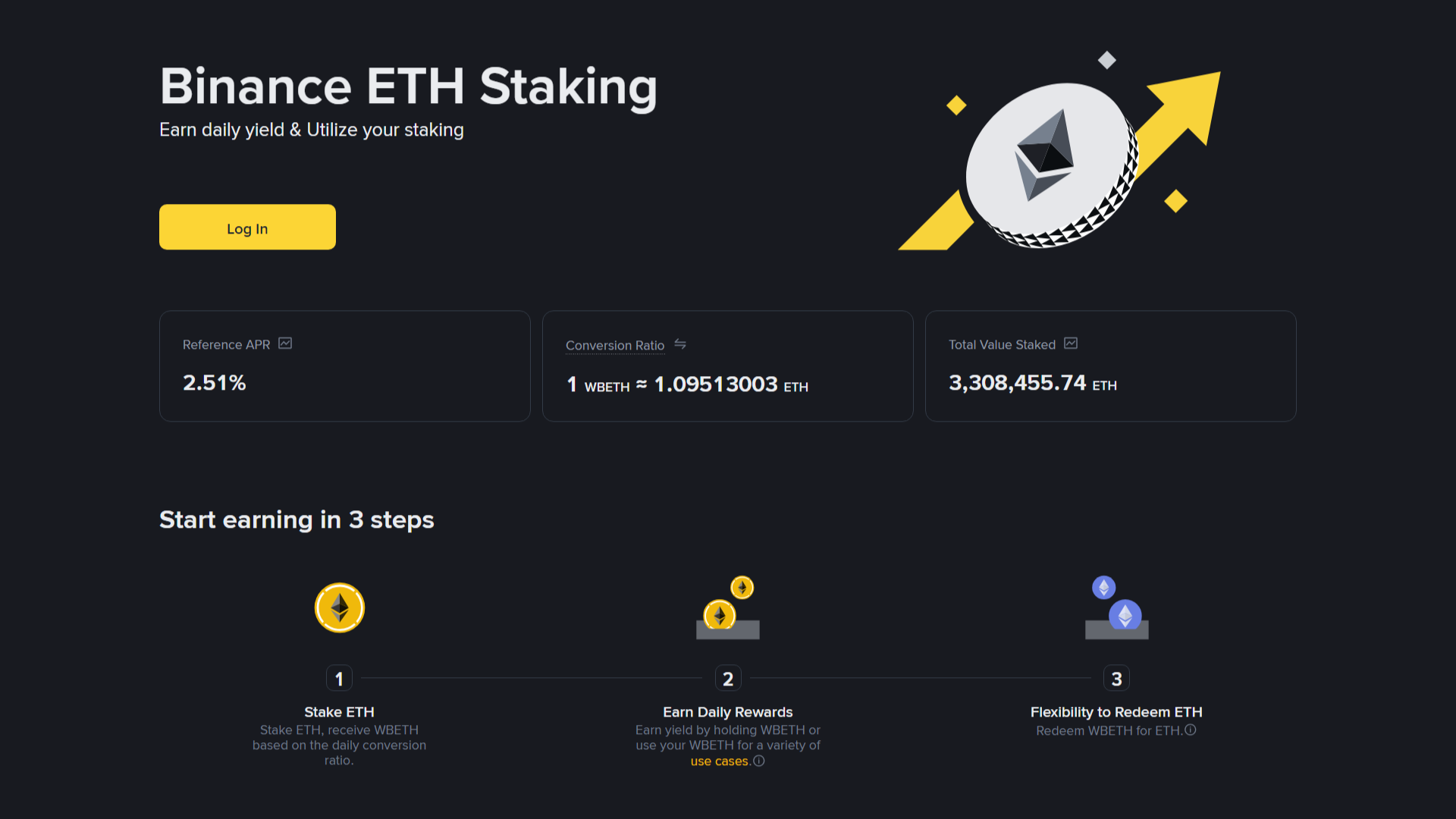
Task: Click the info icon next to use cases
Action: 759,761
